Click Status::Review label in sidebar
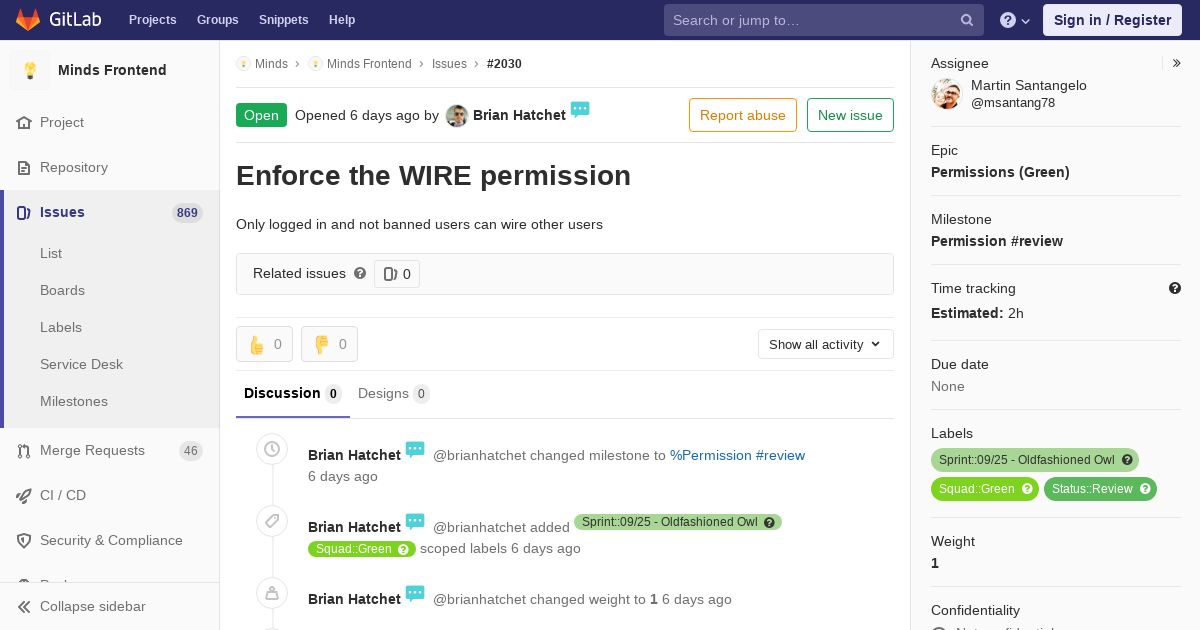This screenshot has height=630, width=1200. click(1100, 489)
